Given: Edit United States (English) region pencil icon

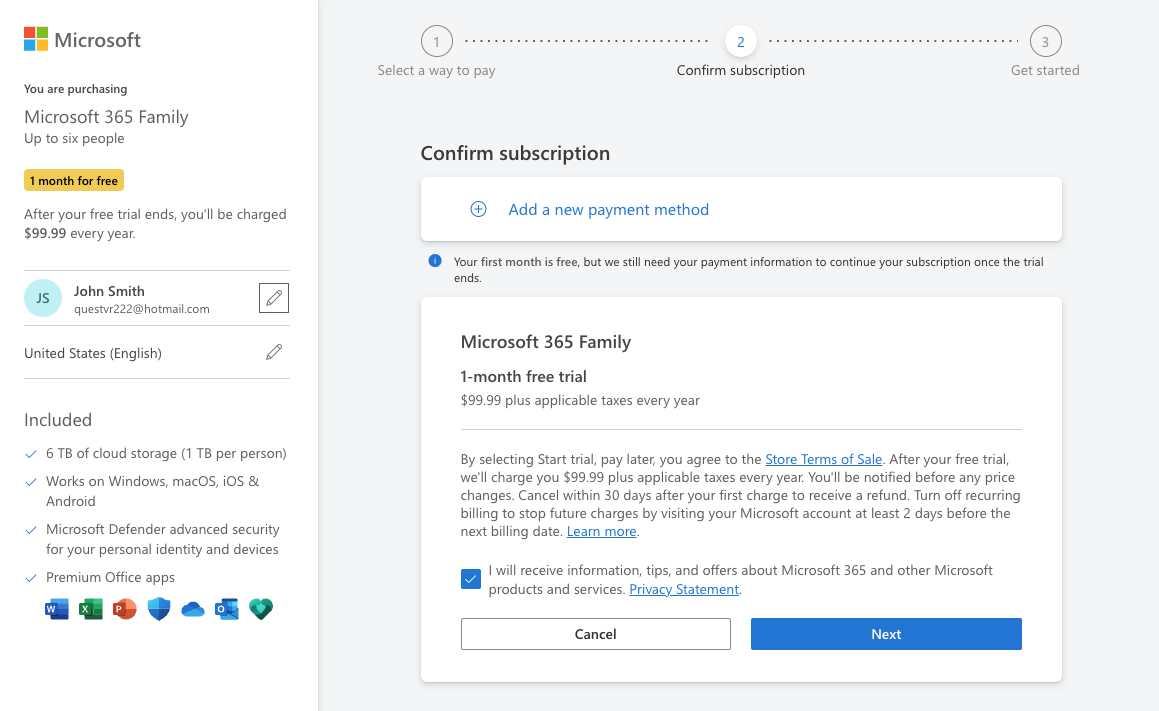Looking at the screenshot, I should pyautogui.click(x=273, y=353).
